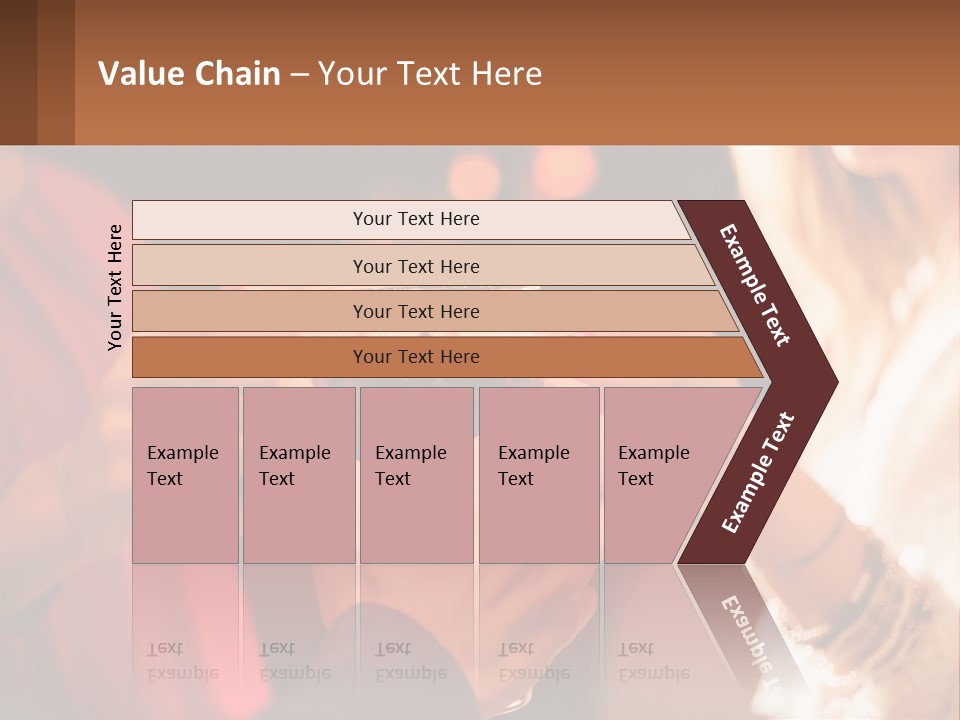Click the topmost lightest "Your Text Here" bar
Image resolution: width=960 pixels, height=720 pixels.
[x=415, y=219]
